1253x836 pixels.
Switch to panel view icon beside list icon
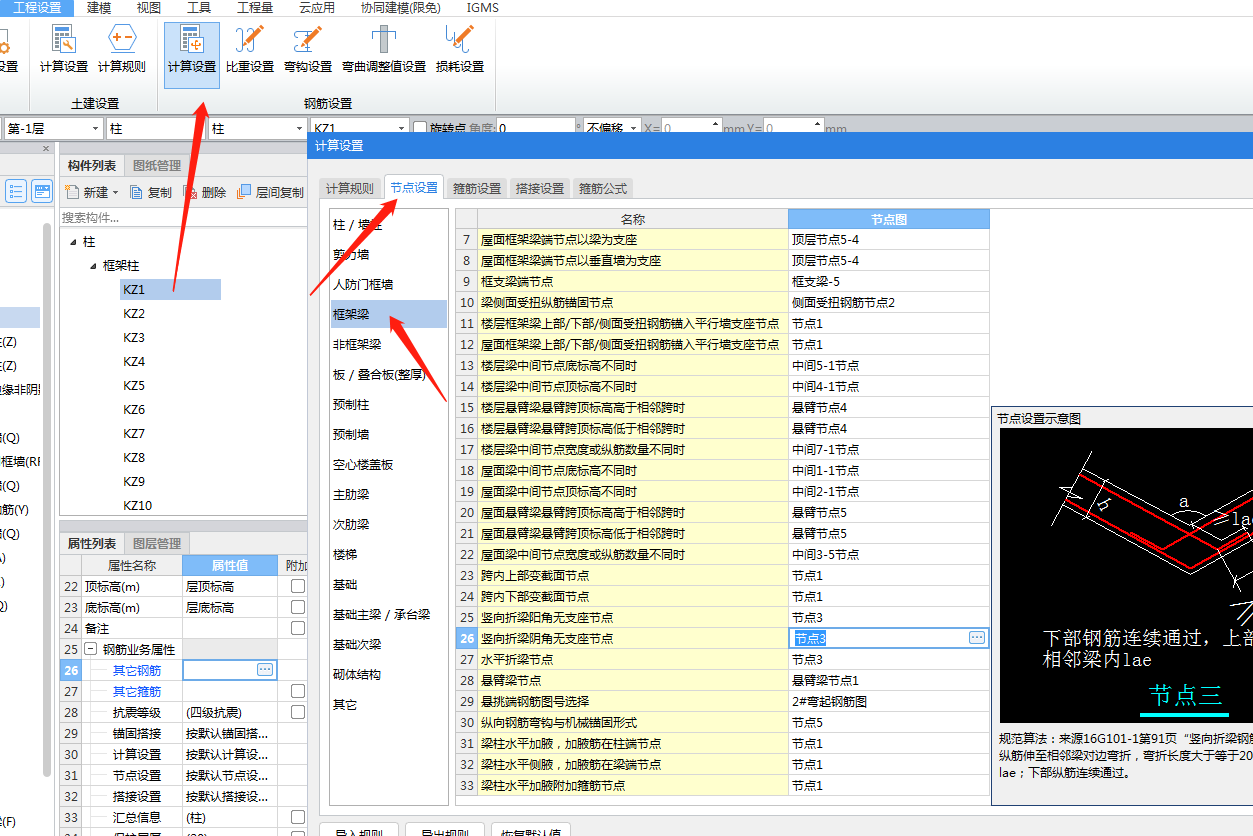pyautogui.click(x=42, y=191)
